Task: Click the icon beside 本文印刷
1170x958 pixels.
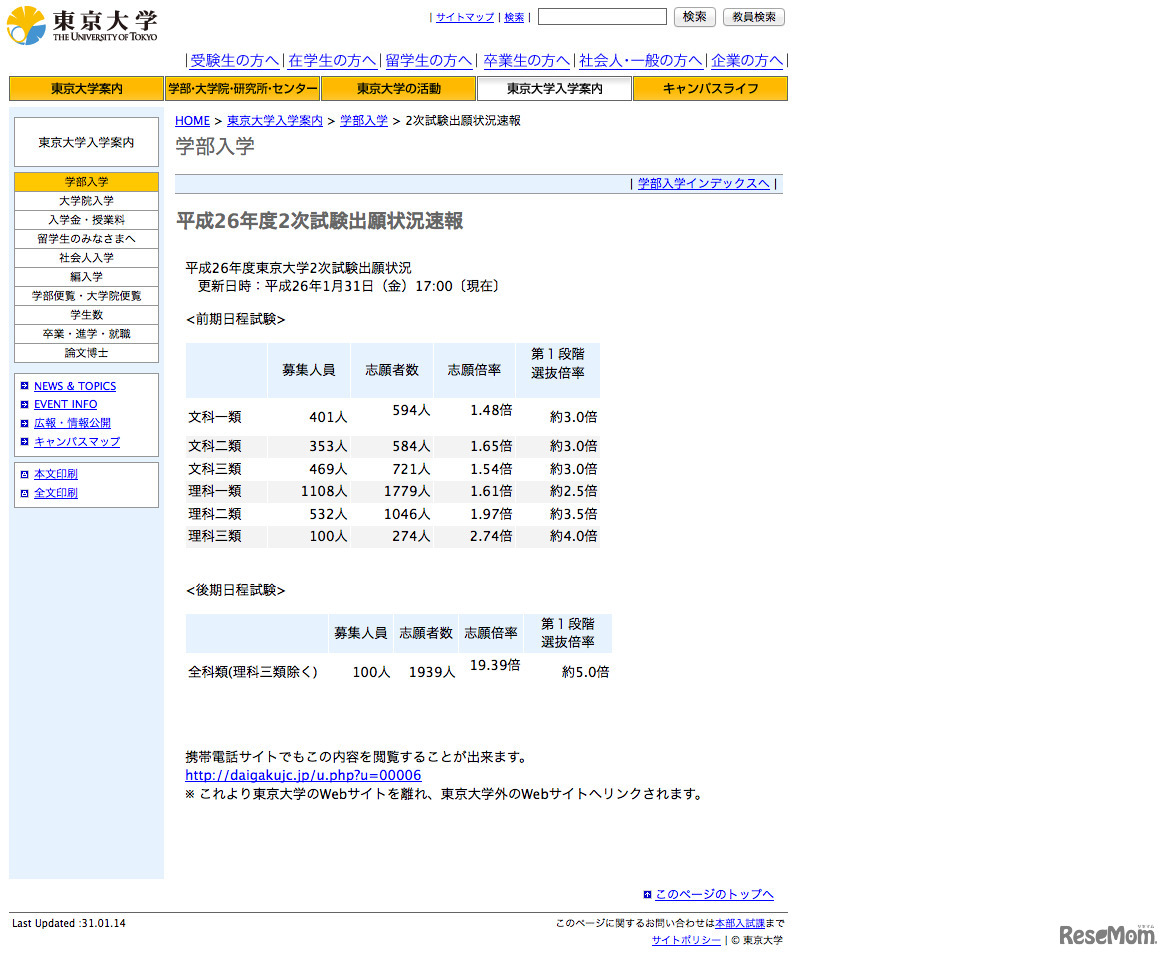Action: tap(25, 474)
